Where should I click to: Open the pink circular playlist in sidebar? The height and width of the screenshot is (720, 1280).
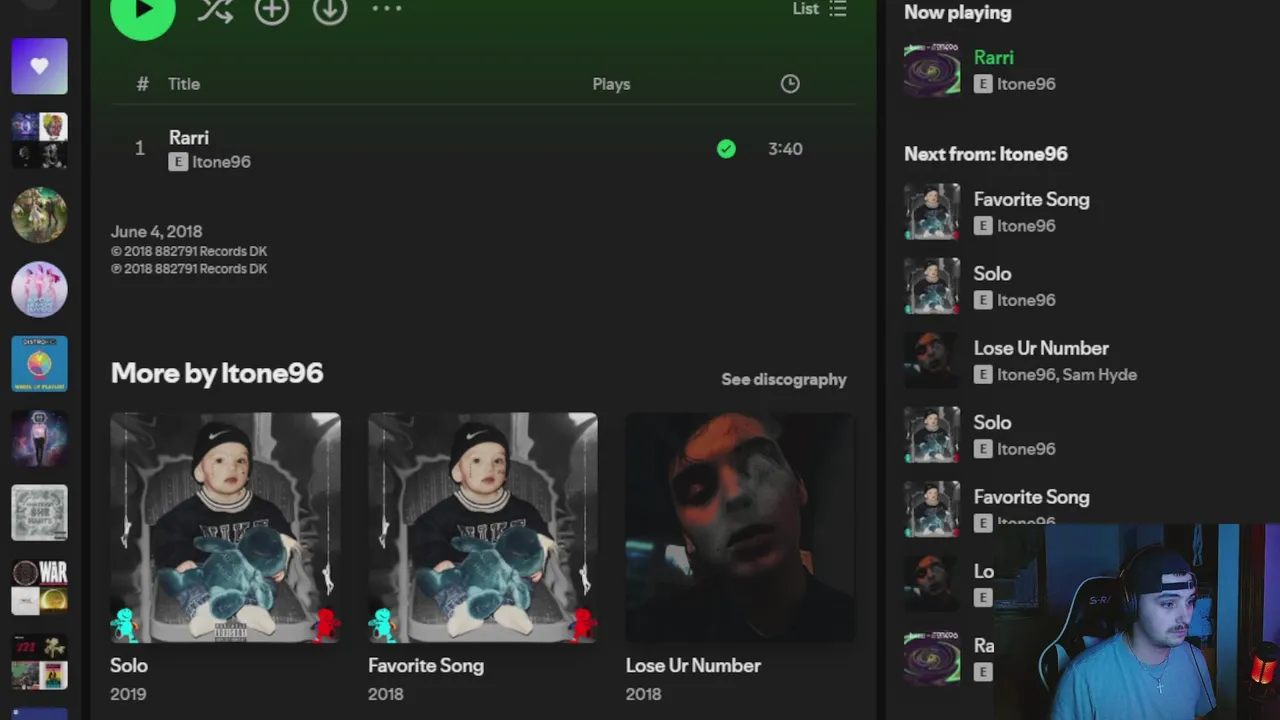[x=39, y=289]
